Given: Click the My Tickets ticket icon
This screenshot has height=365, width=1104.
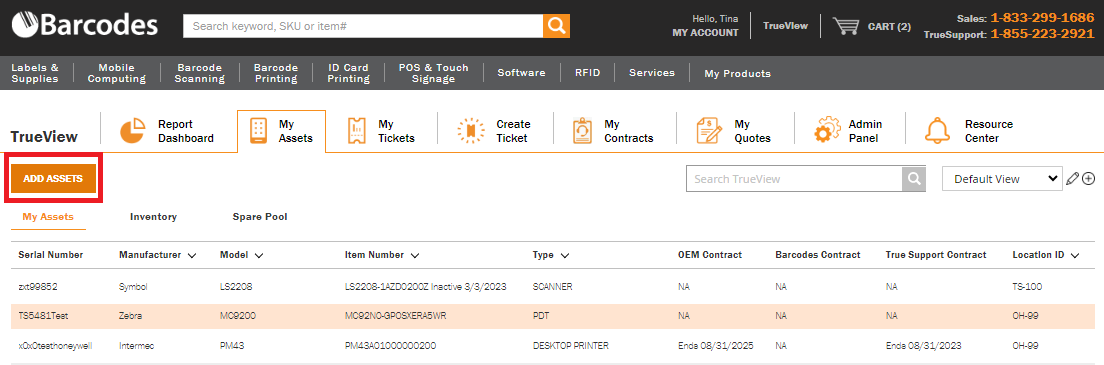Looking at the screenshot, I should [358, 131].
